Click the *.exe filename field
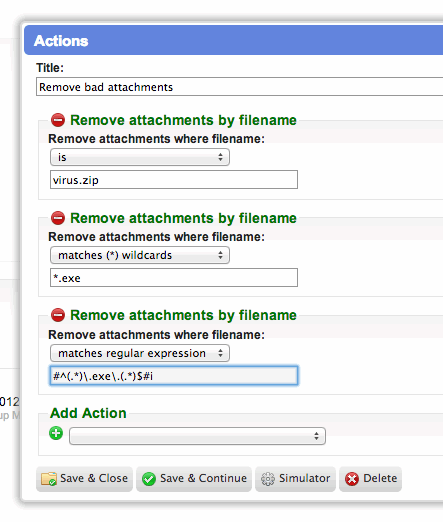 pos(174,277)
